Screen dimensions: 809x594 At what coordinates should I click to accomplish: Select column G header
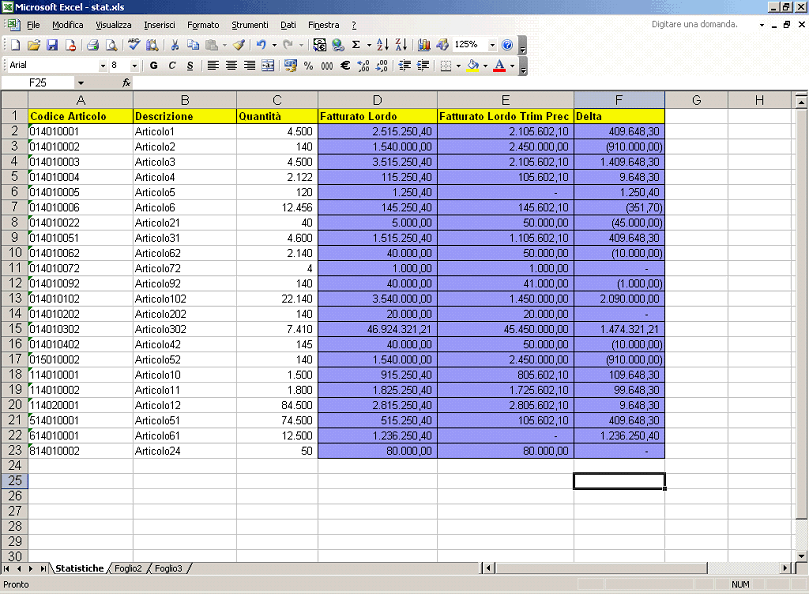(x=697, y=100)
